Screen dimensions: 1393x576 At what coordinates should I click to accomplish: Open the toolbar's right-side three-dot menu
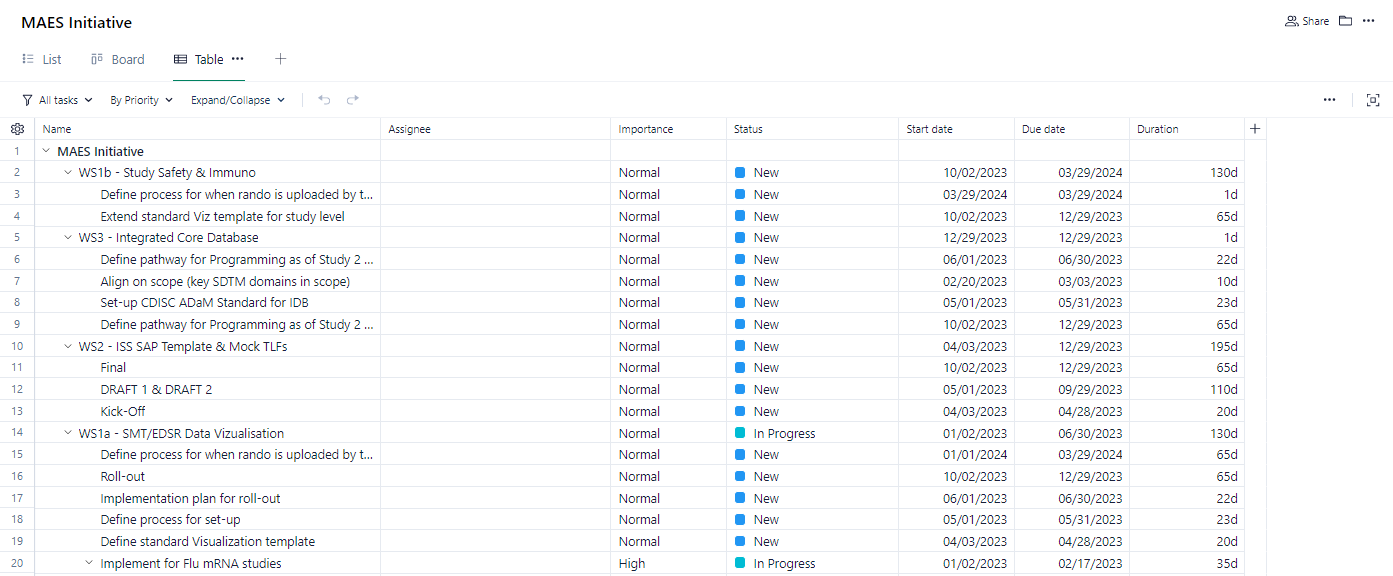[1329, 100]
